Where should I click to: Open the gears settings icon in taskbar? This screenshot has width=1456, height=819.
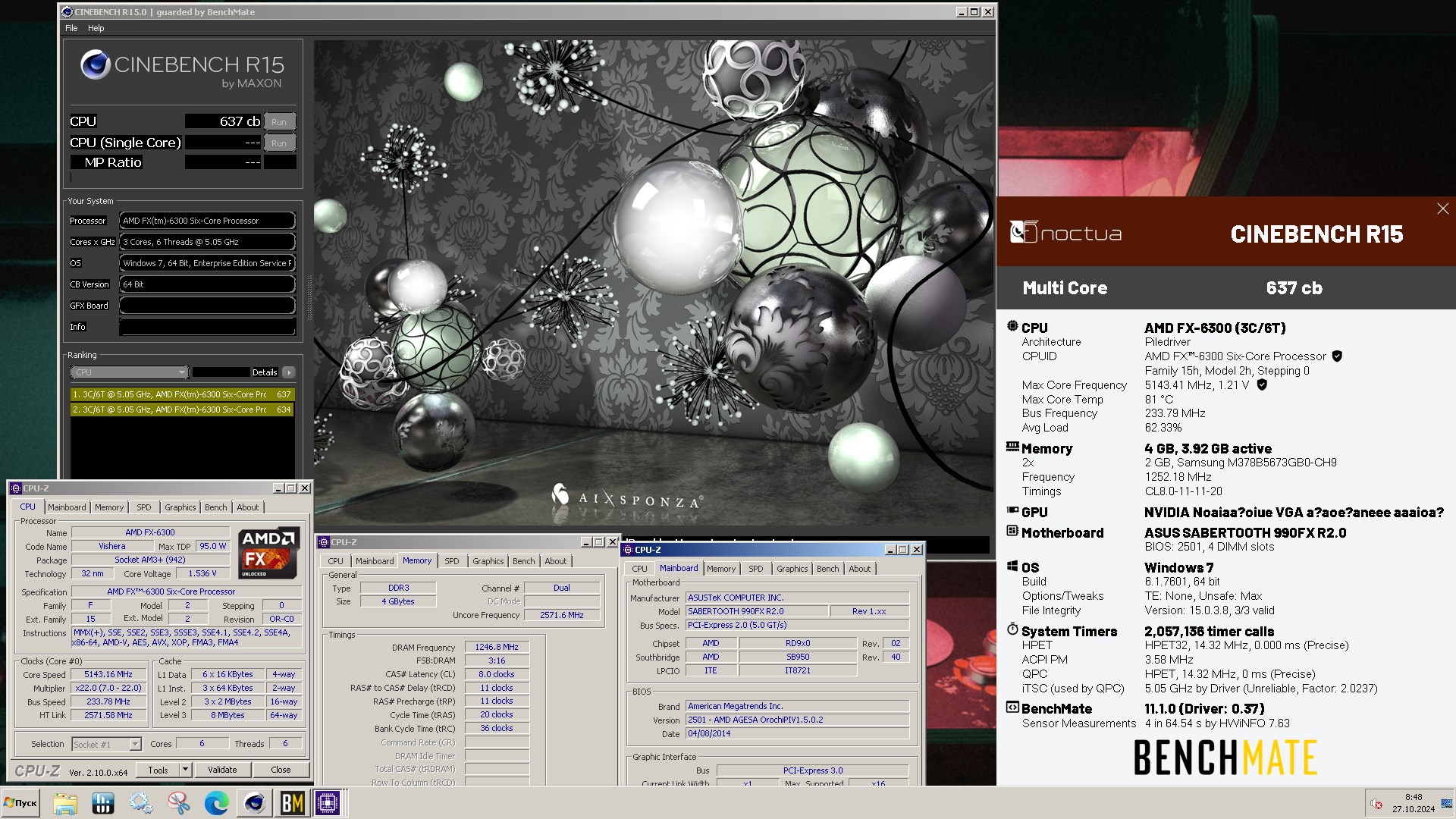[141, 803]
